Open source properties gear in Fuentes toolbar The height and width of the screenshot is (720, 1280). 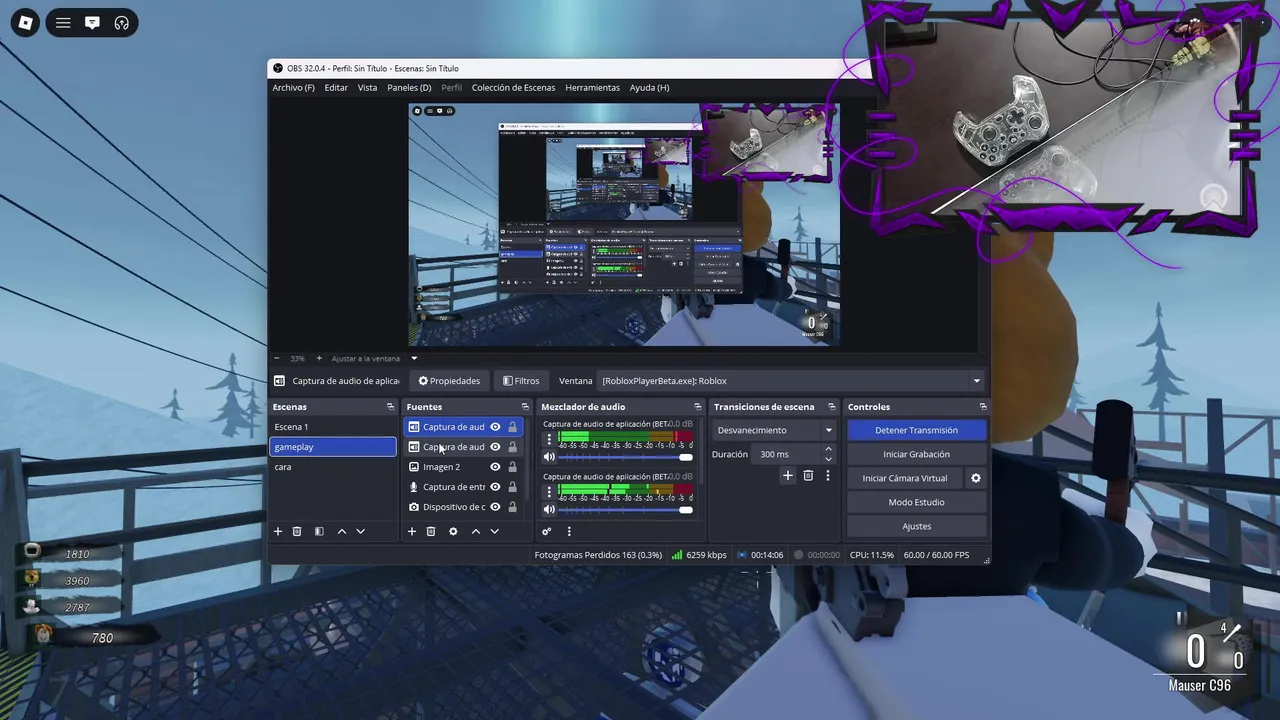pyautogui.click(x=453, y=531)
